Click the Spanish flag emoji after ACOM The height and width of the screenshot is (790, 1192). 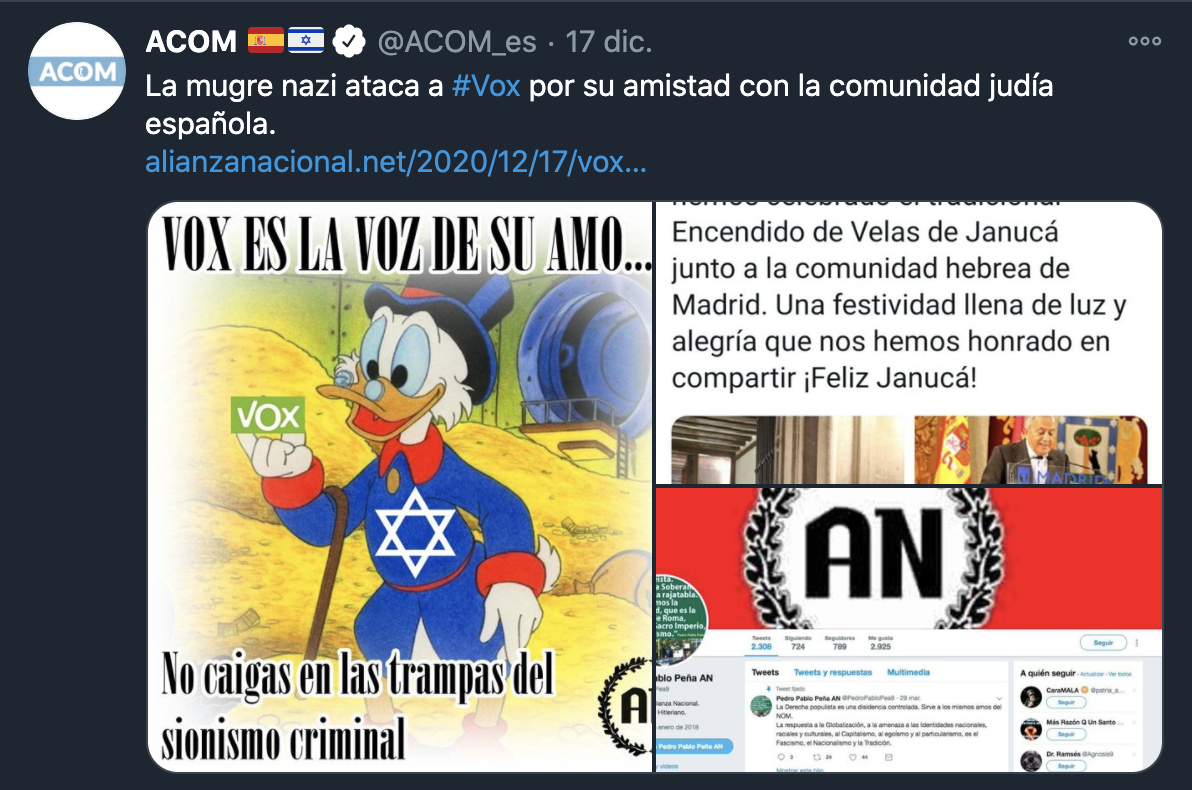pyautogui.click(x=265, y=40)
